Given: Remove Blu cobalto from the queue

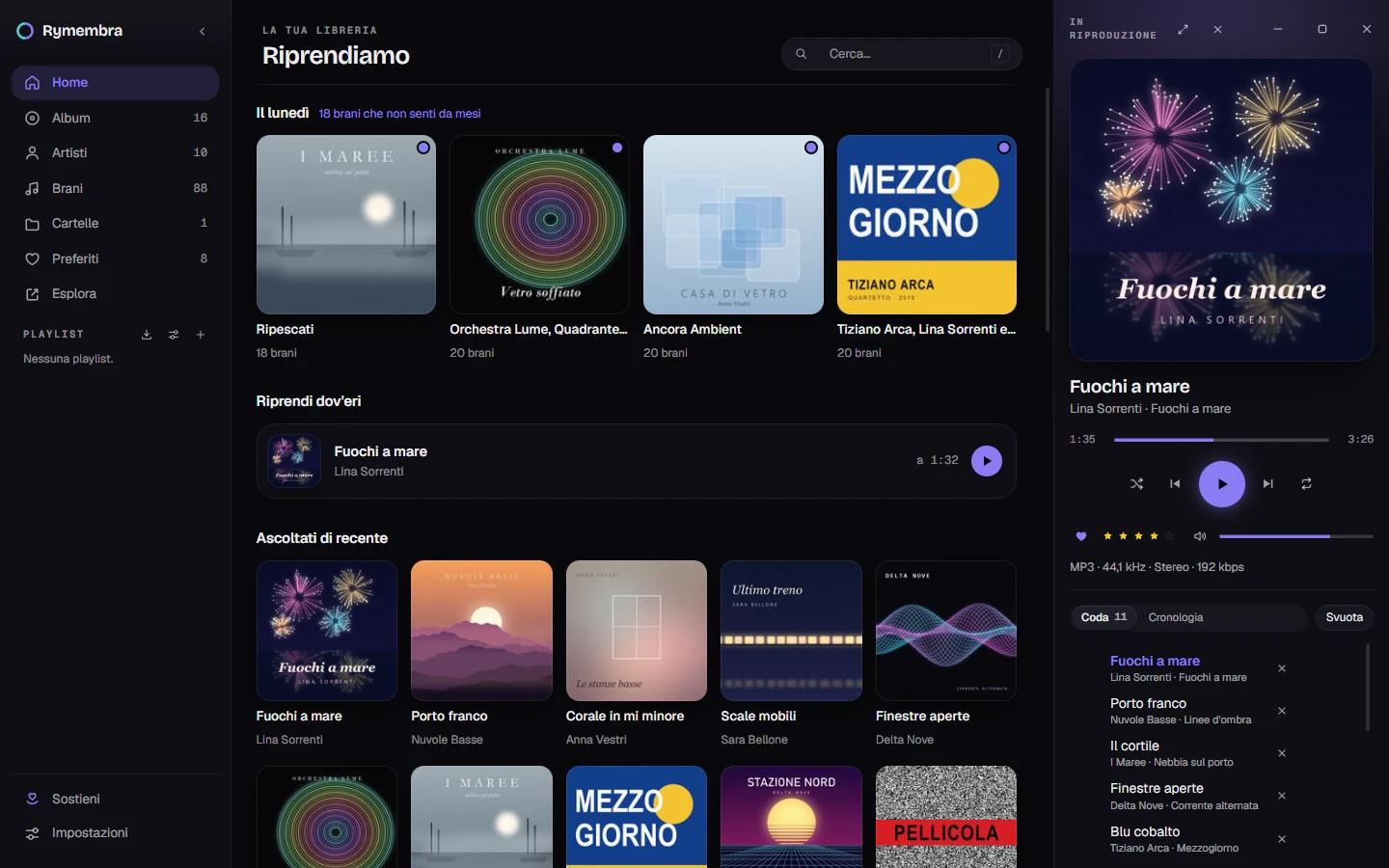Looking at the screenshot, I should [1282, 839].
